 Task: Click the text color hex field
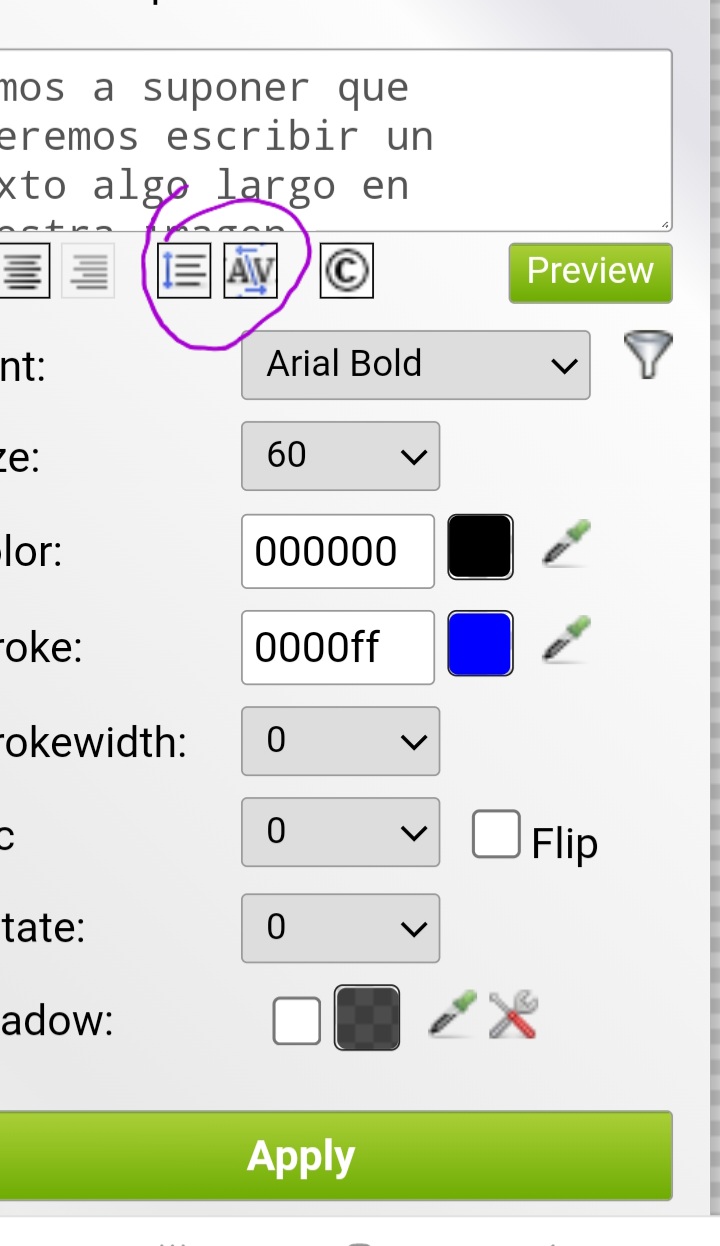click(x=337, y=551)
